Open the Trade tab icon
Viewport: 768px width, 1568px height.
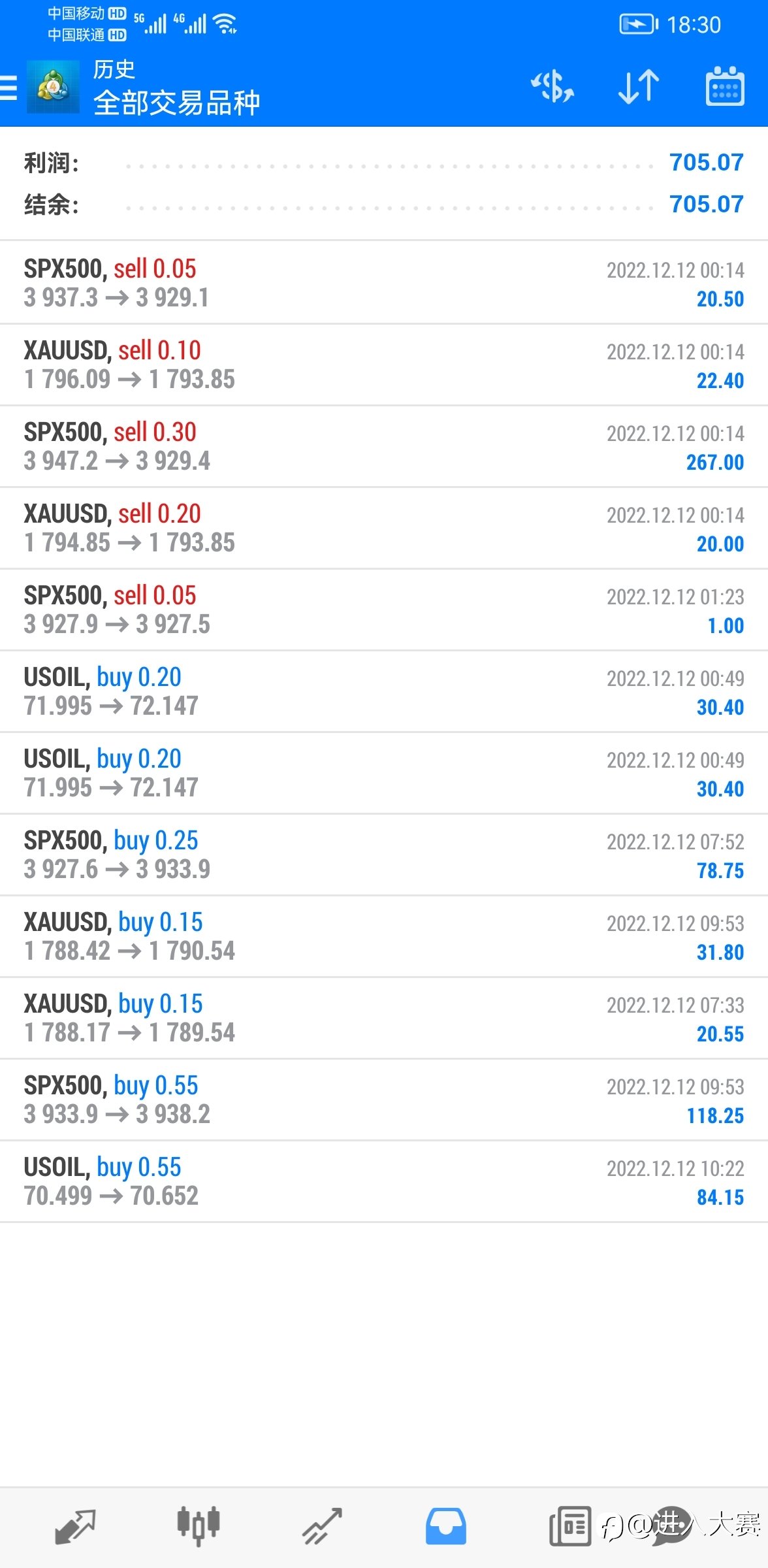click(322, 1527)
